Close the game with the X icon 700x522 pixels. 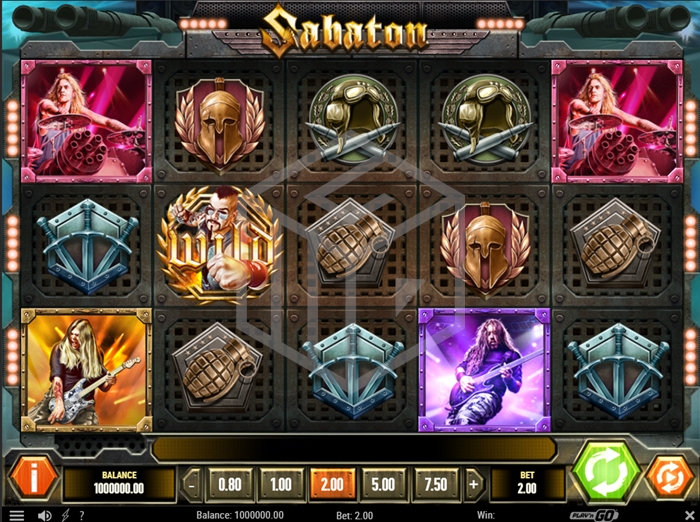tap(689, 515)
